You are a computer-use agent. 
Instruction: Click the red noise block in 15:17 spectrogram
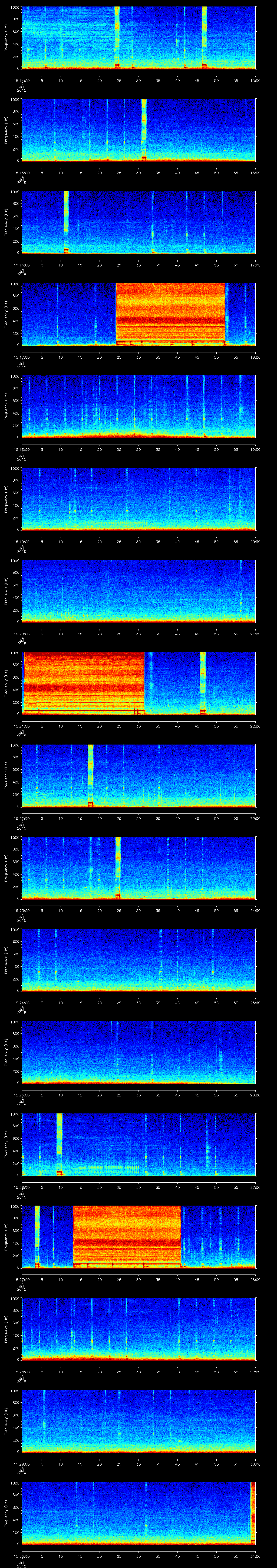170,314
